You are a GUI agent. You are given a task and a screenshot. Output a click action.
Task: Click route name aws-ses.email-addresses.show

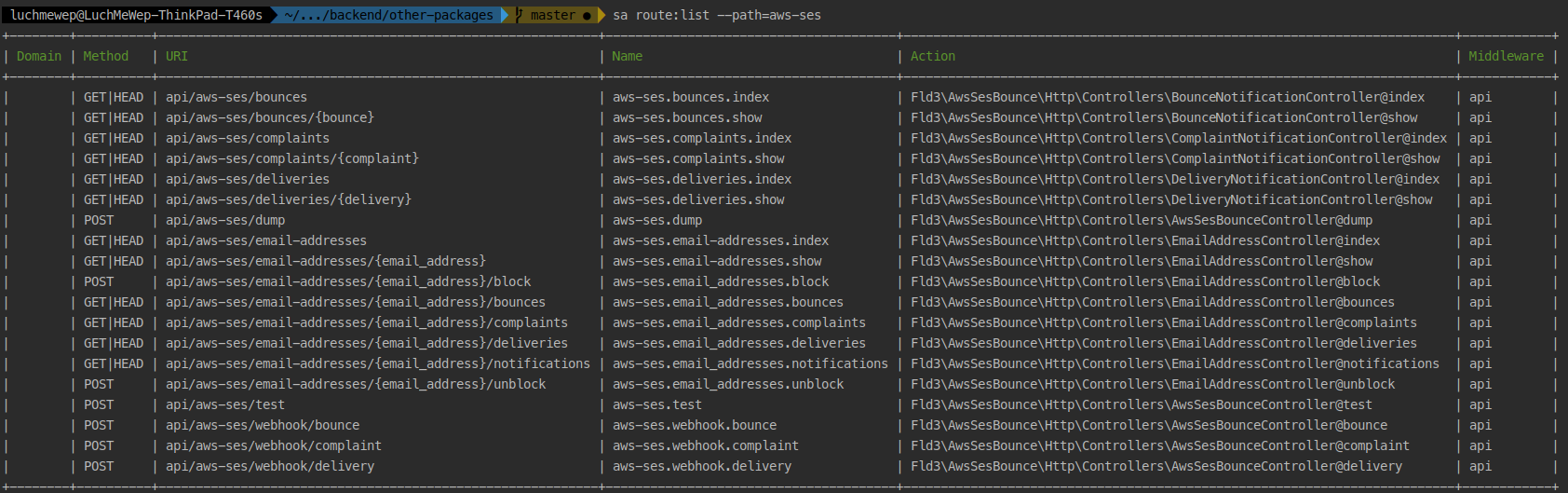tap(717, 261)
